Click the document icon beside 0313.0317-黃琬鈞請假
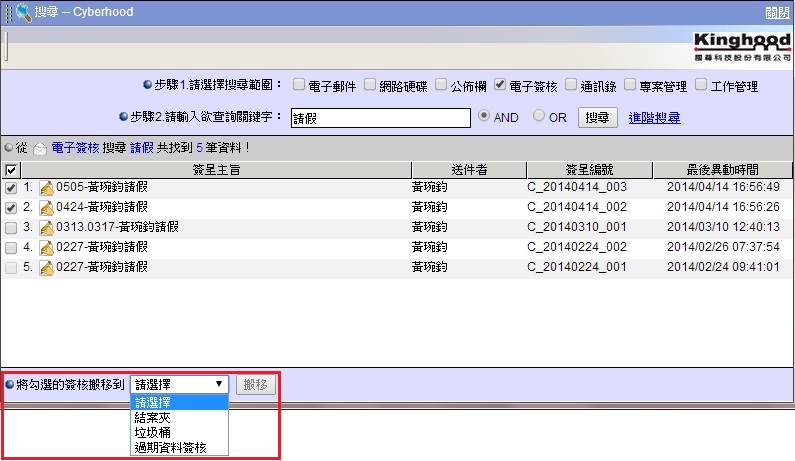 coord(46,228)
